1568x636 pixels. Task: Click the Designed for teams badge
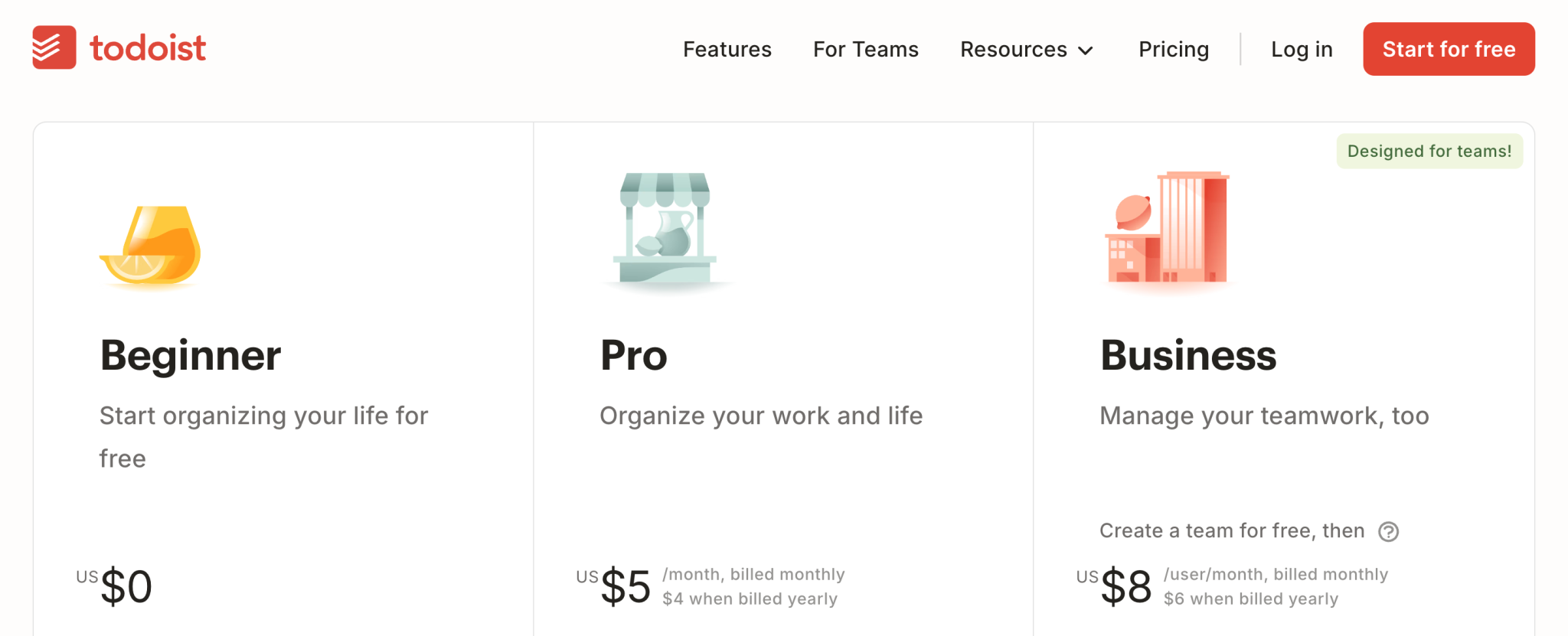[1429, 152]
